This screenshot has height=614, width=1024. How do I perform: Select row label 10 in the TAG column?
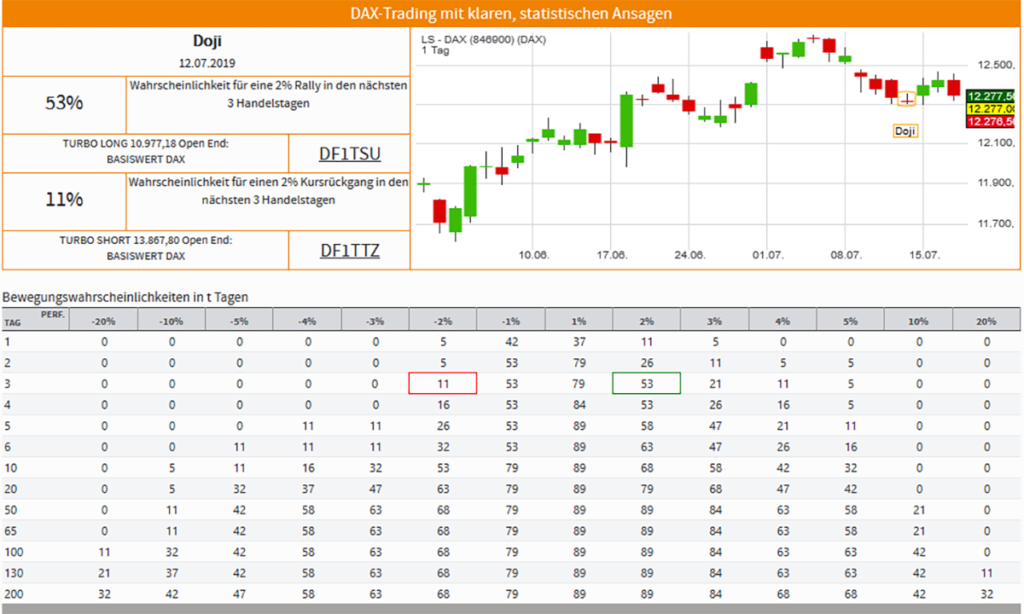(x=10, y=468)
